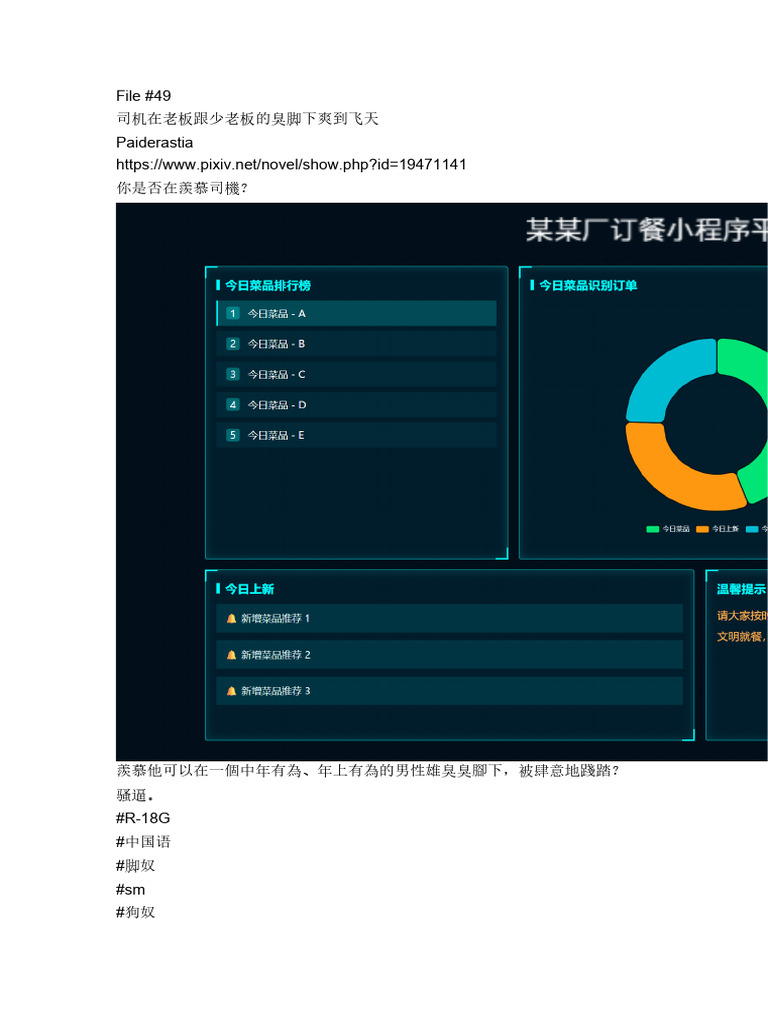Select the 今日菜品 - D ranking row
768x1024 pixels.
coord(357,405)
